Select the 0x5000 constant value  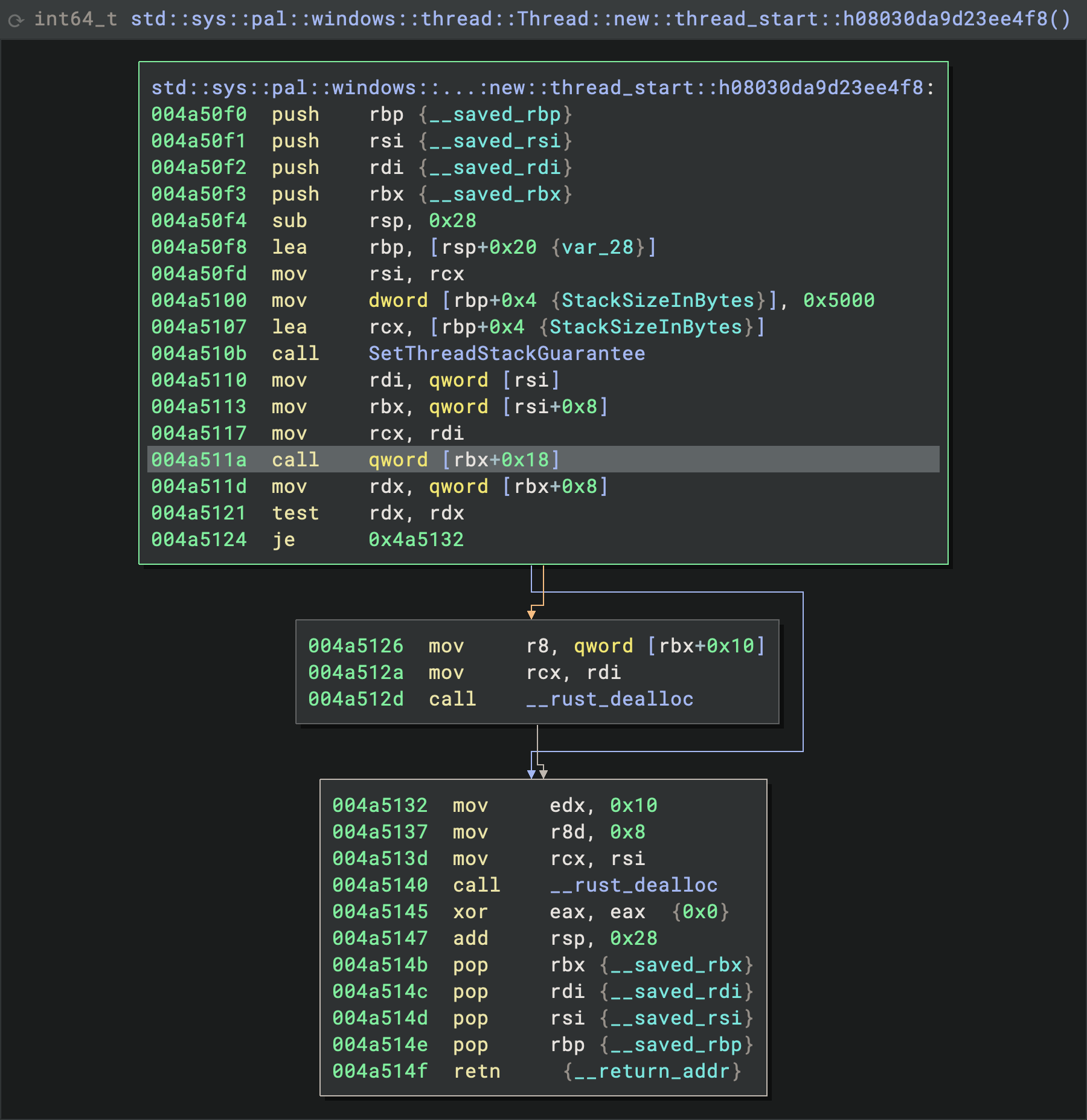coord(838,300)
